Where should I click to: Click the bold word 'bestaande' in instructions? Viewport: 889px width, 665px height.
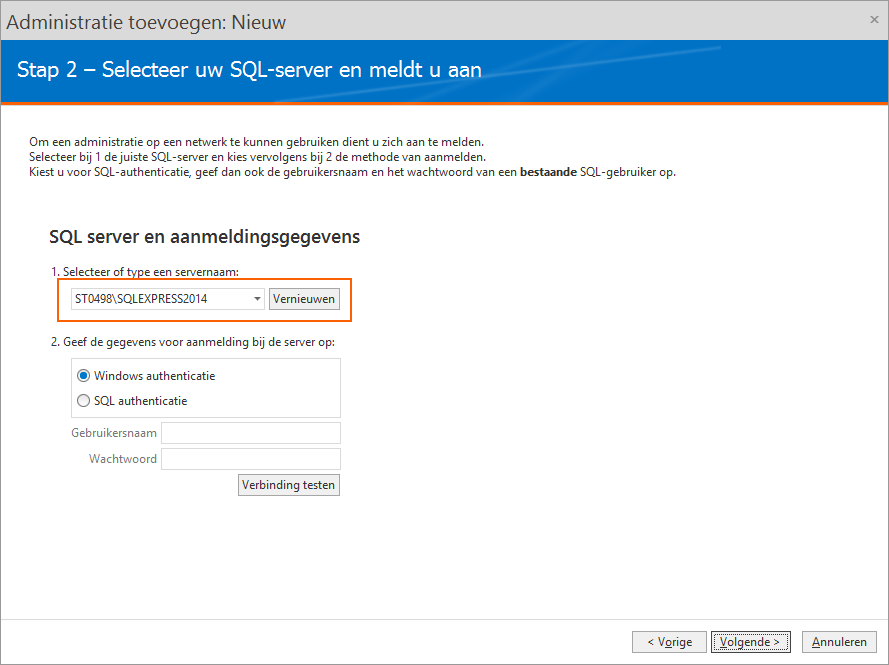(x=548, y=172)
